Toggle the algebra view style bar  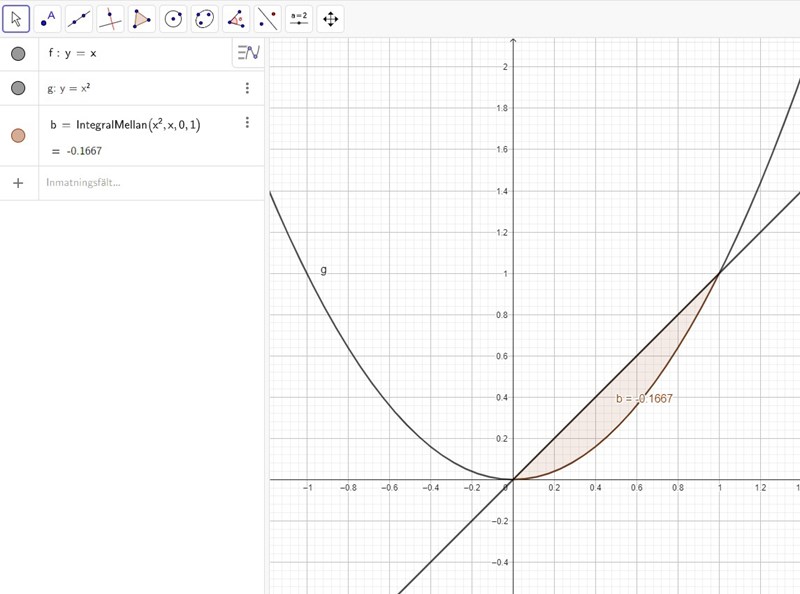coord(247,53)
